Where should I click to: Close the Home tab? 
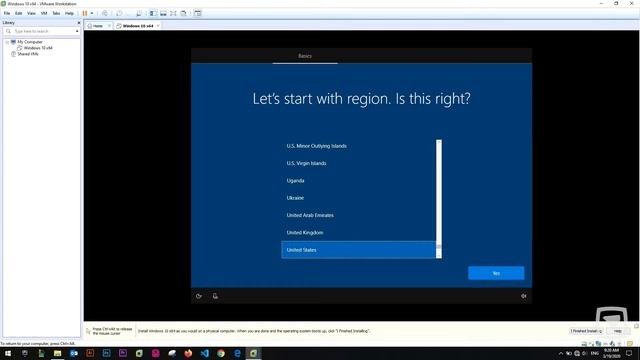[x=109, y=26]
